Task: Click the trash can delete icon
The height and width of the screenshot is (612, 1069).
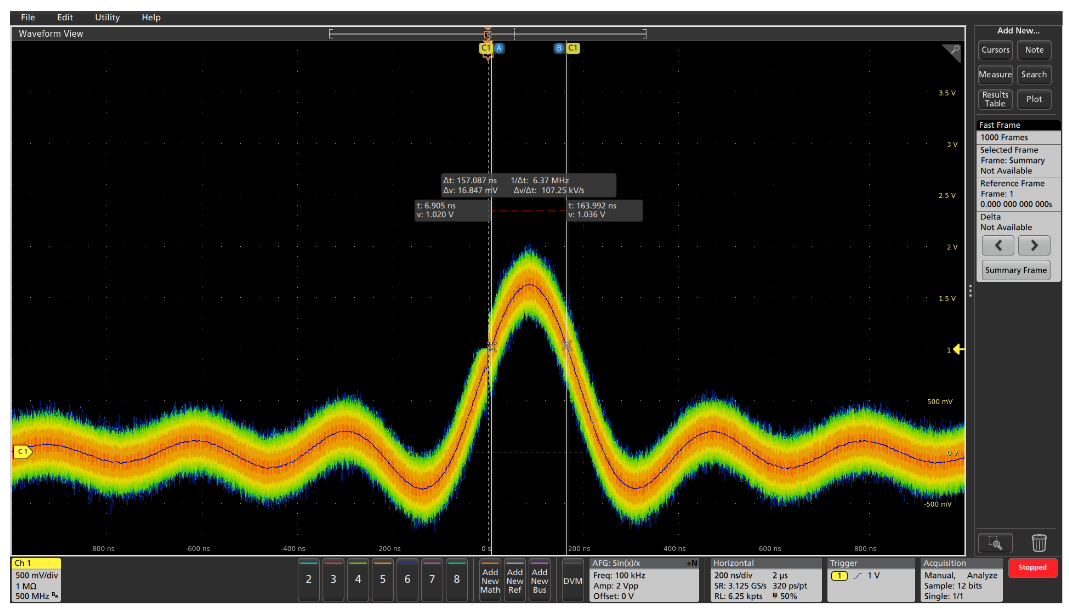Action: [1039, 543]
